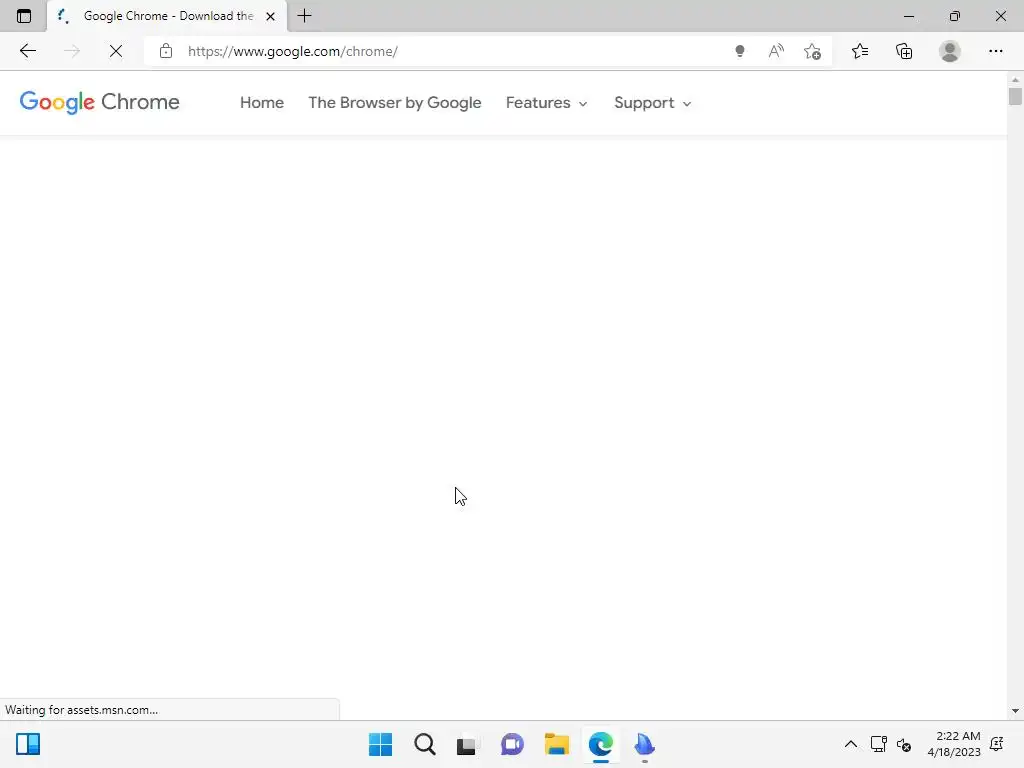This screenshot has width=1024, height=768.
Task: Click the vertical scrollbar thumb
Action: [1015, 97]
